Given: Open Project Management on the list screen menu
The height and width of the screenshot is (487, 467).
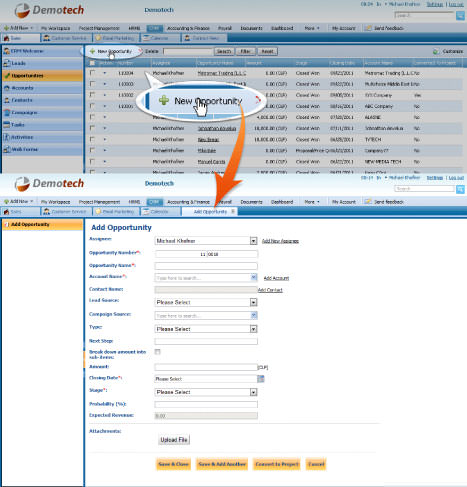Looking at the screenshot, I should pos(99,28).
